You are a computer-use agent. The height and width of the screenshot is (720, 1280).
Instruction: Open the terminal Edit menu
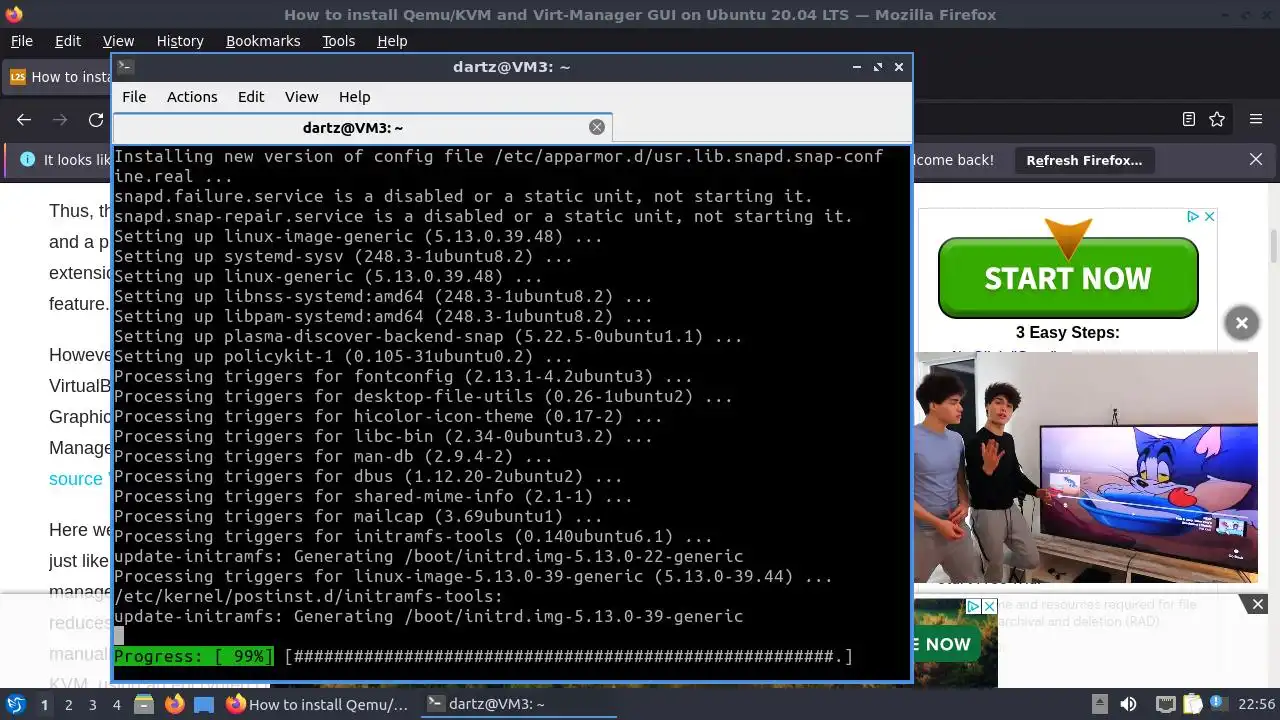[x=251, y=97]
